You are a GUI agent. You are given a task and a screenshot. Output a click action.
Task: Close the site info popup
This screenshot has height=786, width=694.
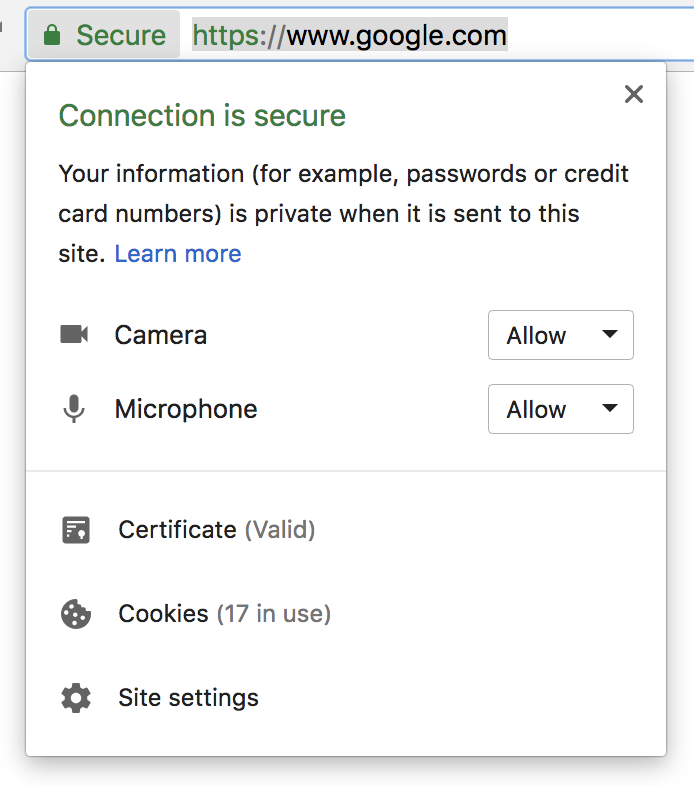click(x=633, y=94)
